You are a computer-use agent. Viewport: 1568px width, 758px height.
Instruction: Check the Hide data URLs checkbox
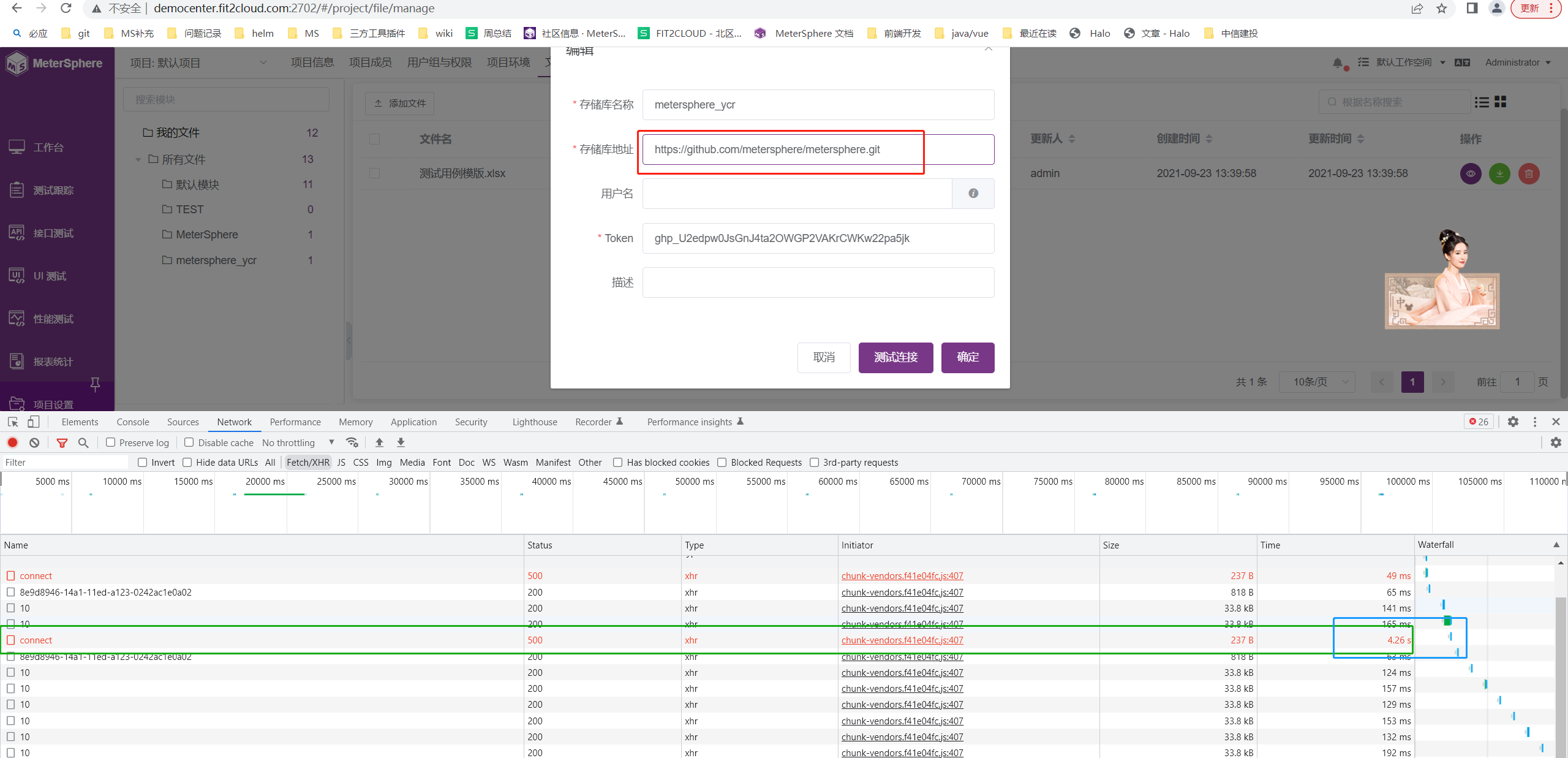coord(187,463)
